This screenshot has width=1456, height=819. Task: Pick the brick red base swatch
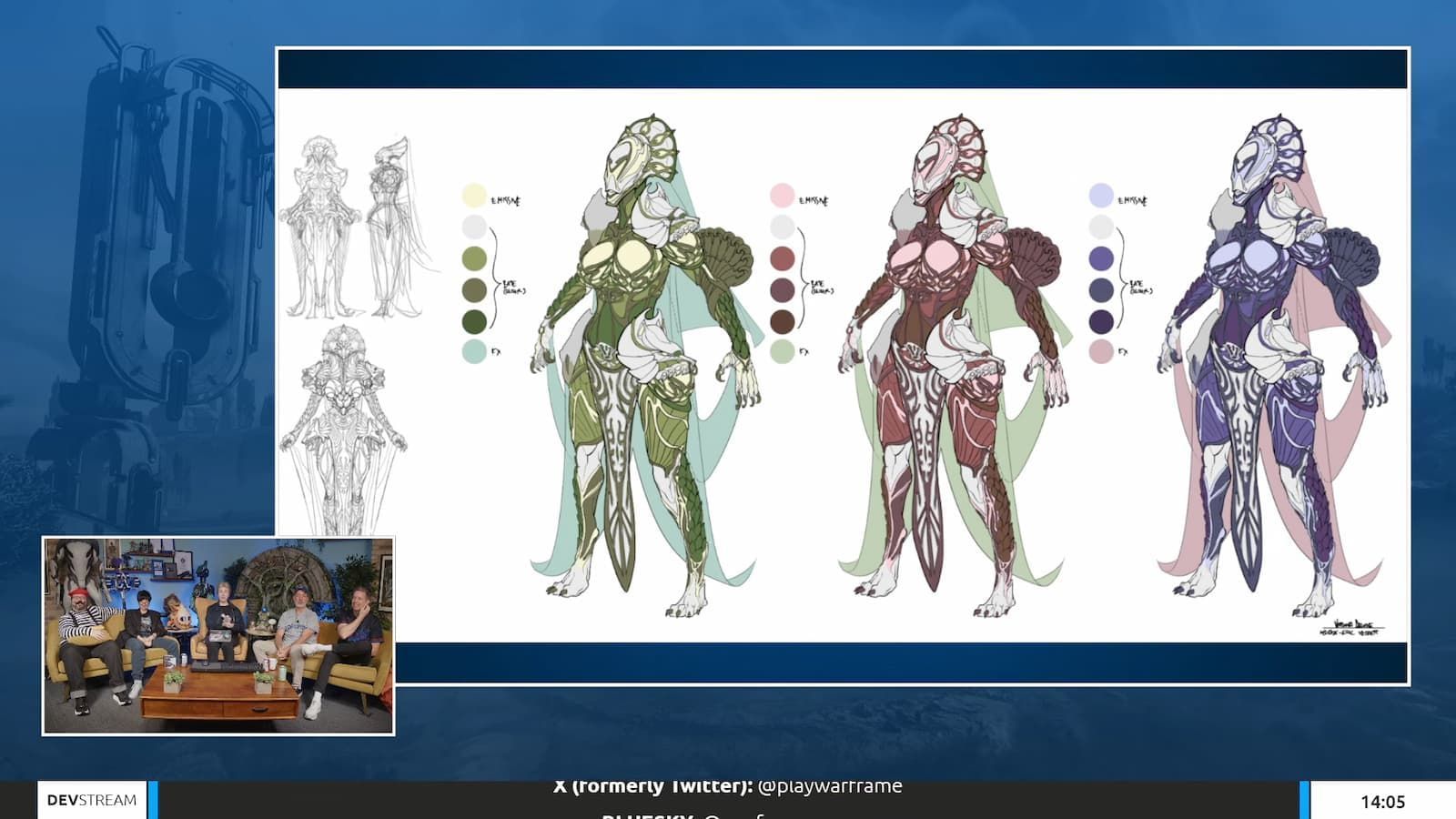tap(783, 258)
